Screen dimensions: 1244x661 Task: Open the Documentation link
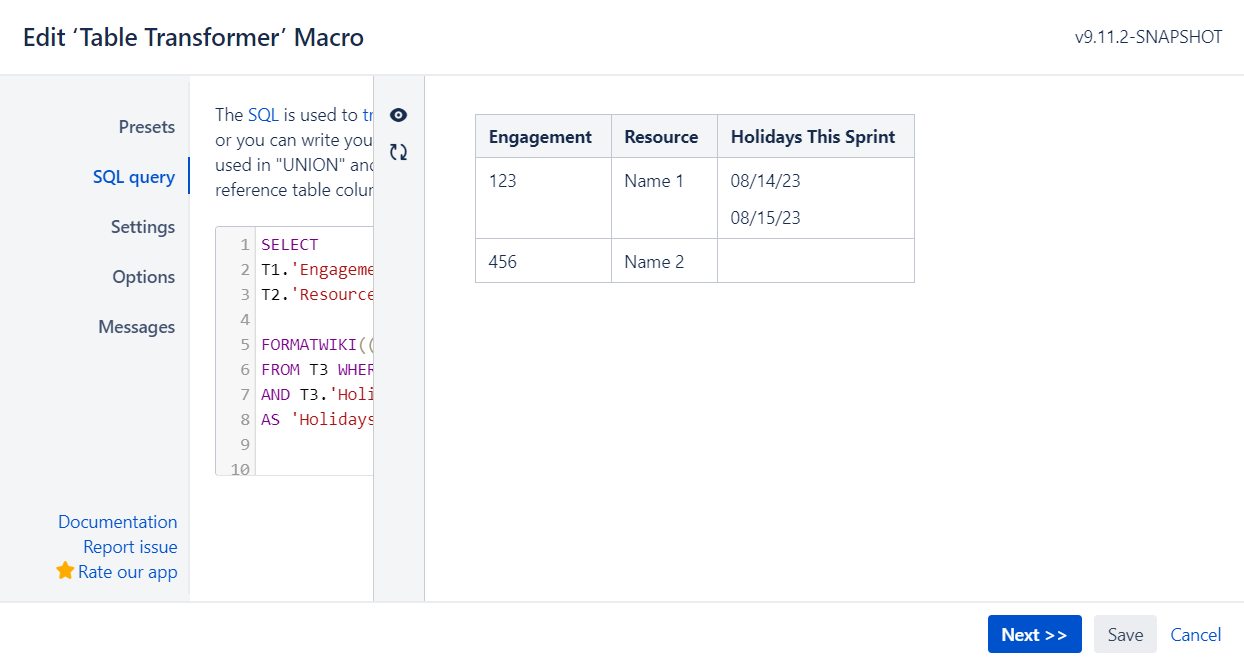point(118,521)
